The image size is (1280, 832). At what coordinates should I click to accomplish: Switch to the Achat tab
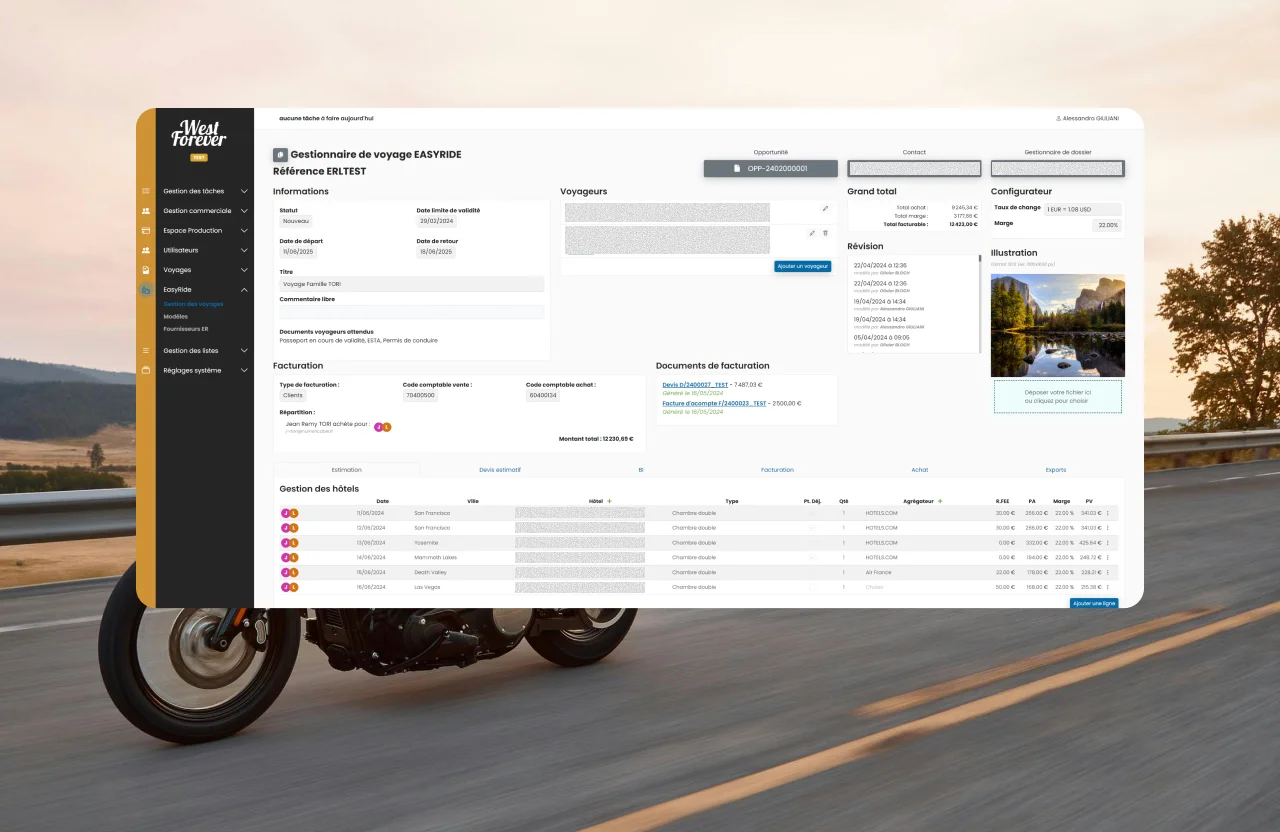919,469
